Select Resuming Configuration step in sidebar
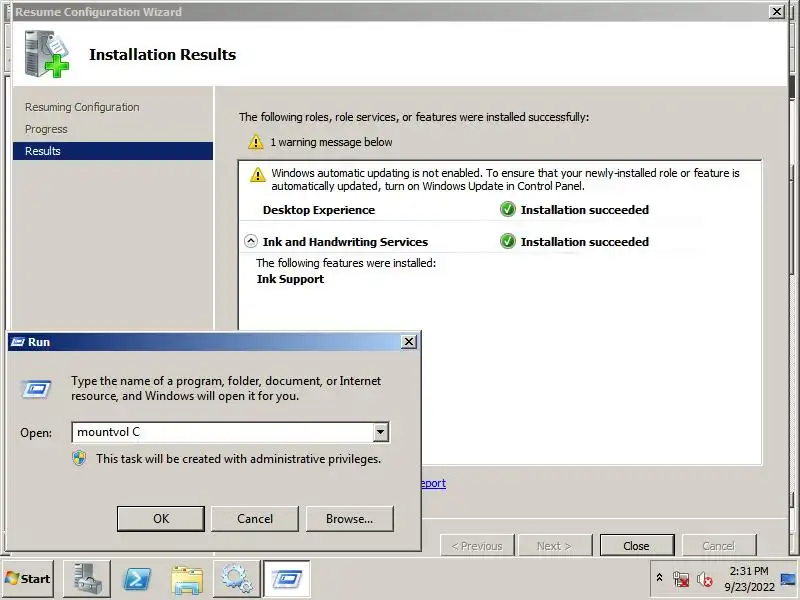The width and height of the screenshot is (800, 600). point(82,107)
